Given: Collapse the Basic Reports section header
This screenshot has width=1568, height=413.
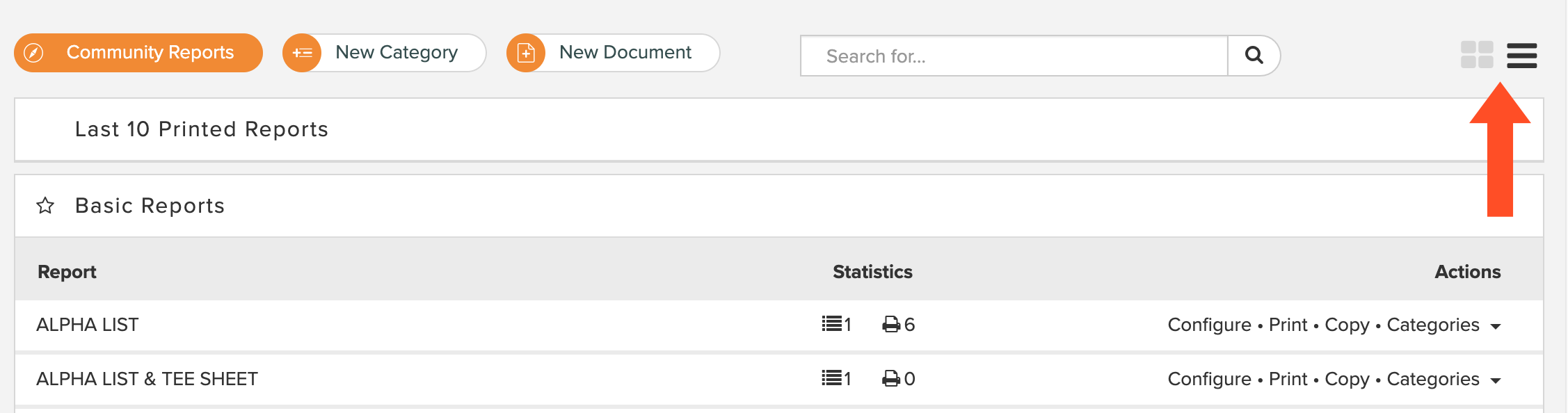Looking at the screenshot, I should click(x=779, y=206).
